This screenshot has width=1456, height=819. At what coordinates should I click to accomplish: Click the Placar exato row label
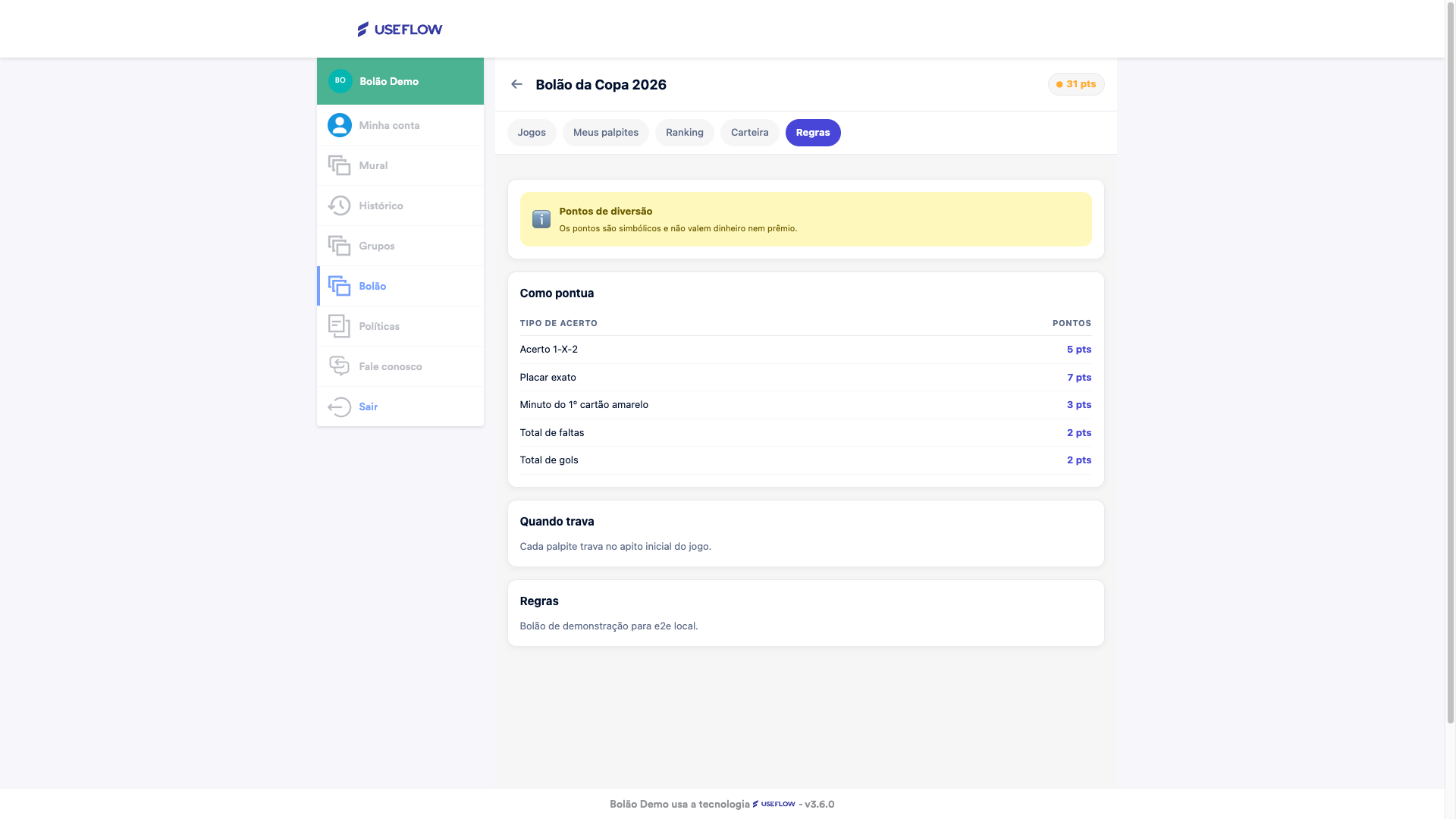(x=548, y=378)
